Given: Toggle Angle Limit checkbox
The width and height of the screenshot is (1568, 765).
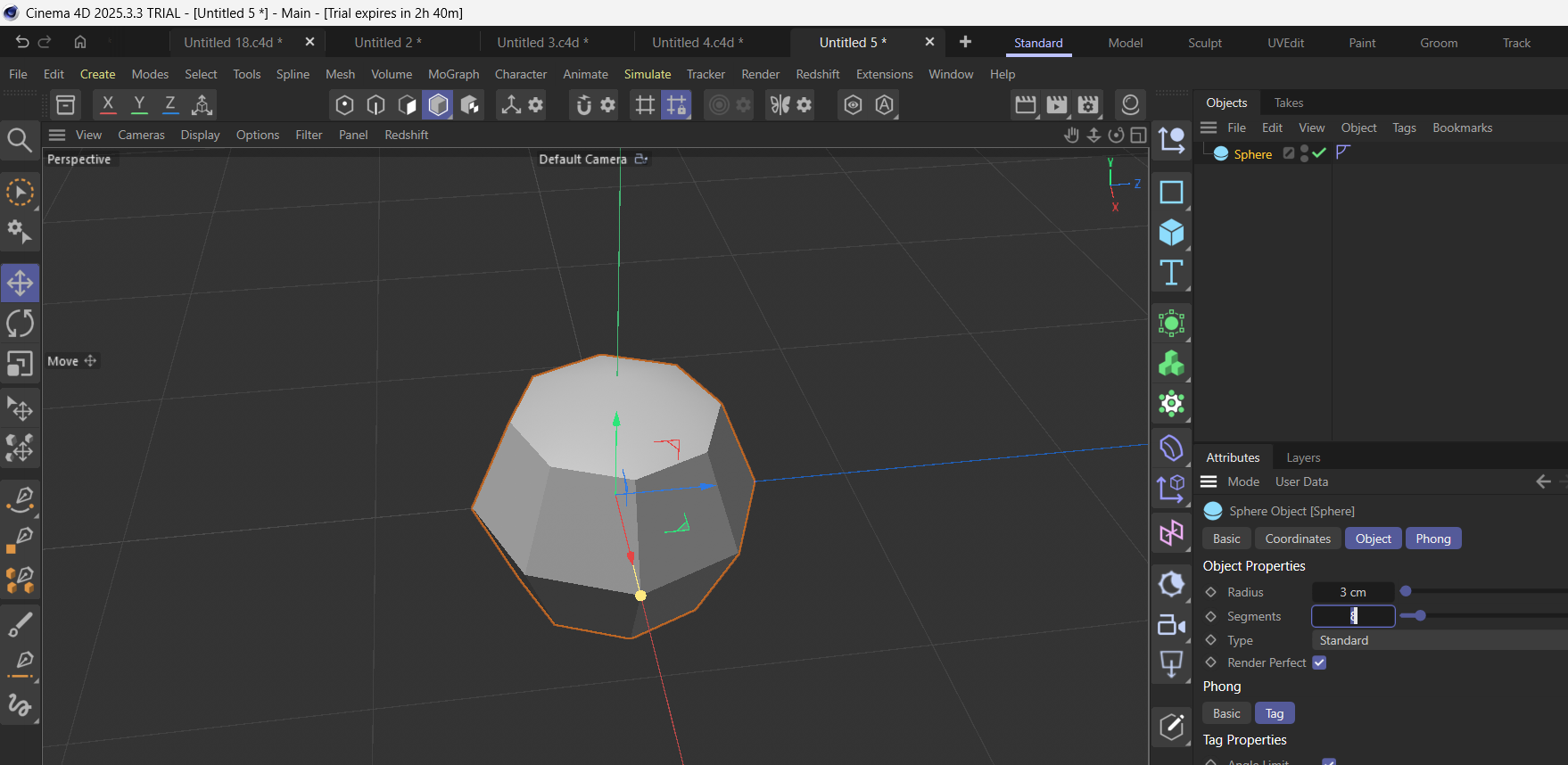Looking at the screenshot, I should click(1329, 762).
